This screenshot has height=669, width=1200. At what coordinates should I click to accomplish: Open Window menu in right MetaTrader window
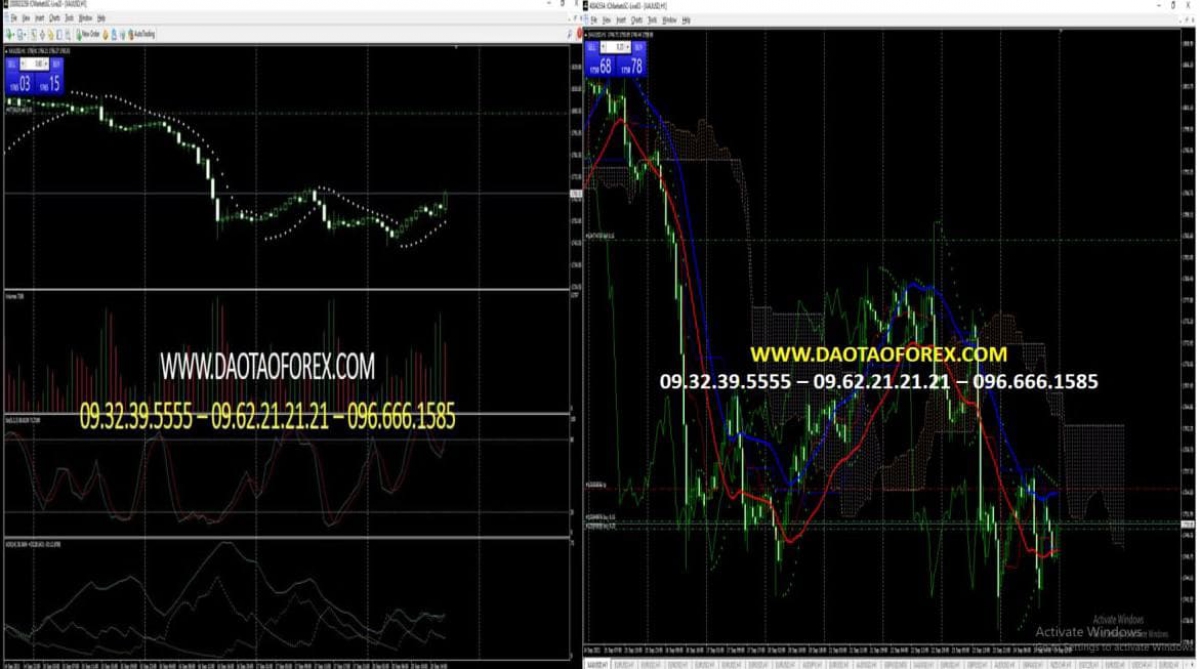coord(669,20)
